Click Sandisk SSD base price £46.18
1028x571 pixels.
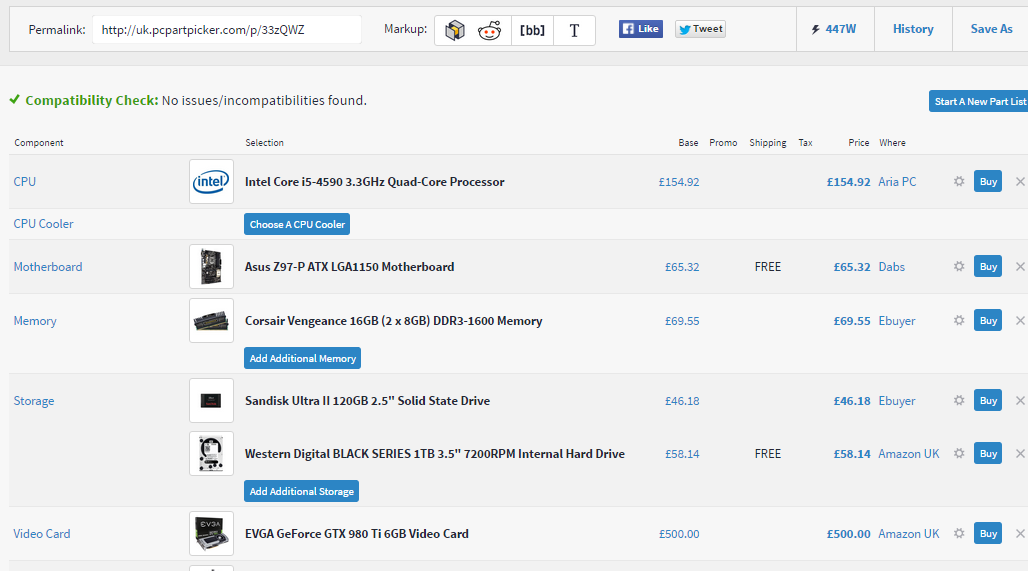682,401
